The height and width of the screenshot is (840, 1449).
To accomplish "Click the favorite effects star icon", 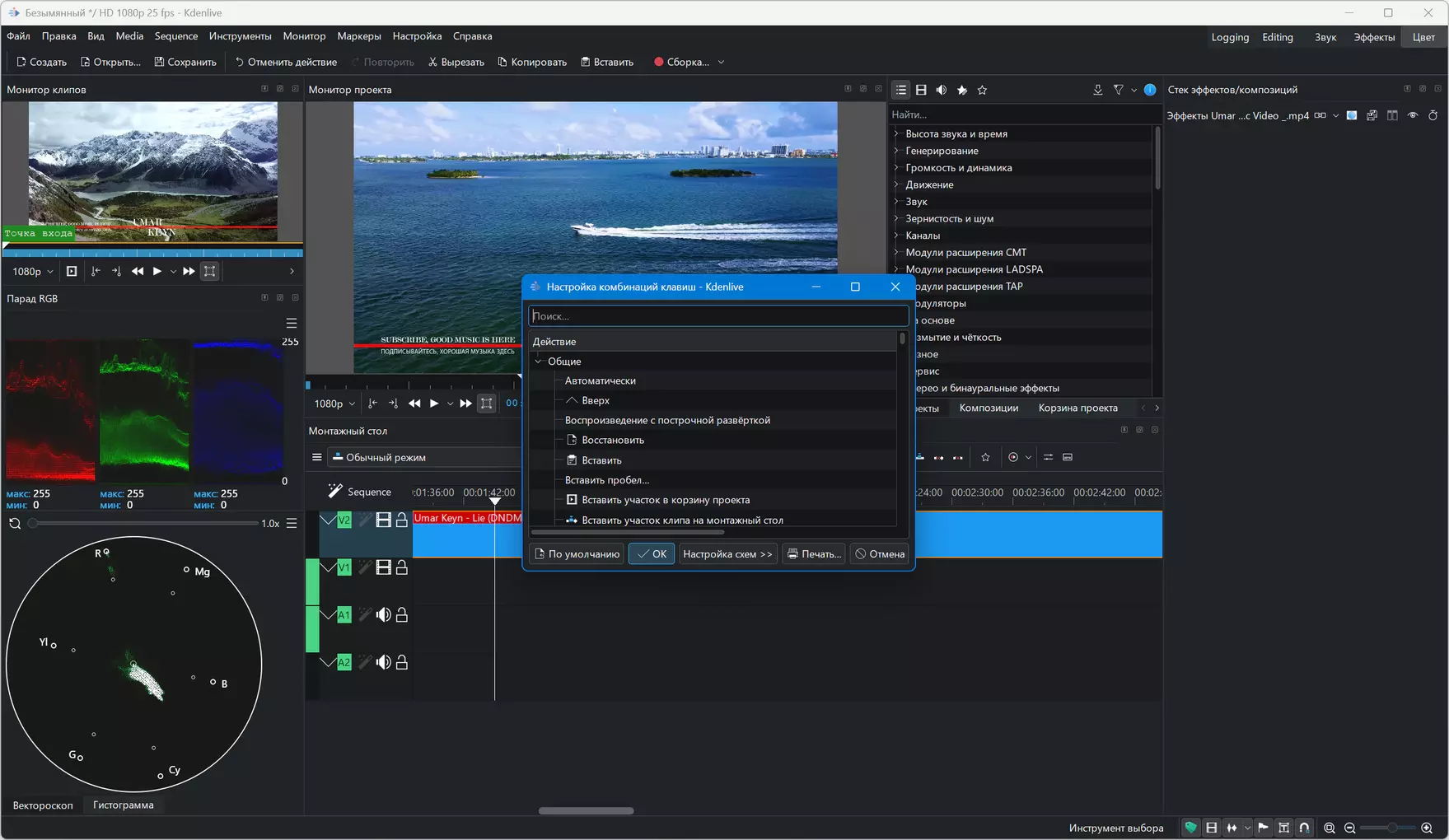I will pos(982,90).
